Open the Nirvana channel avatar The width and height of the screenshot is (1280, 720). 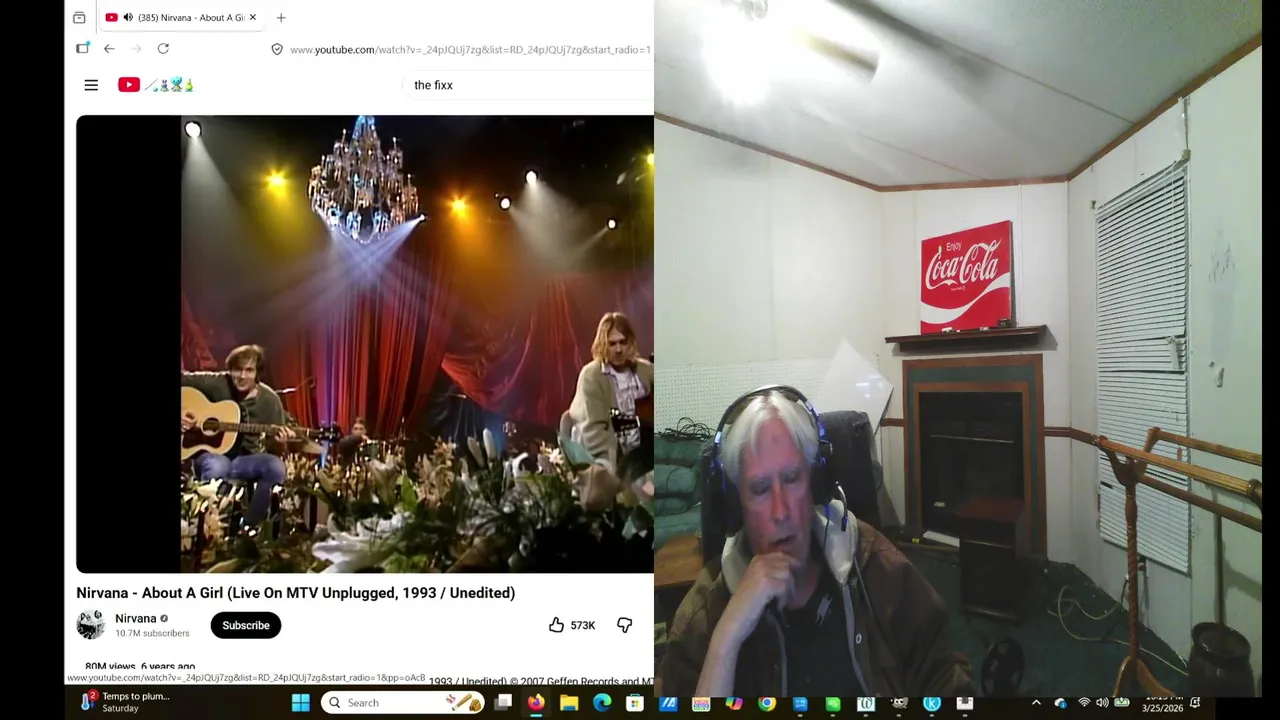[91, 625]
